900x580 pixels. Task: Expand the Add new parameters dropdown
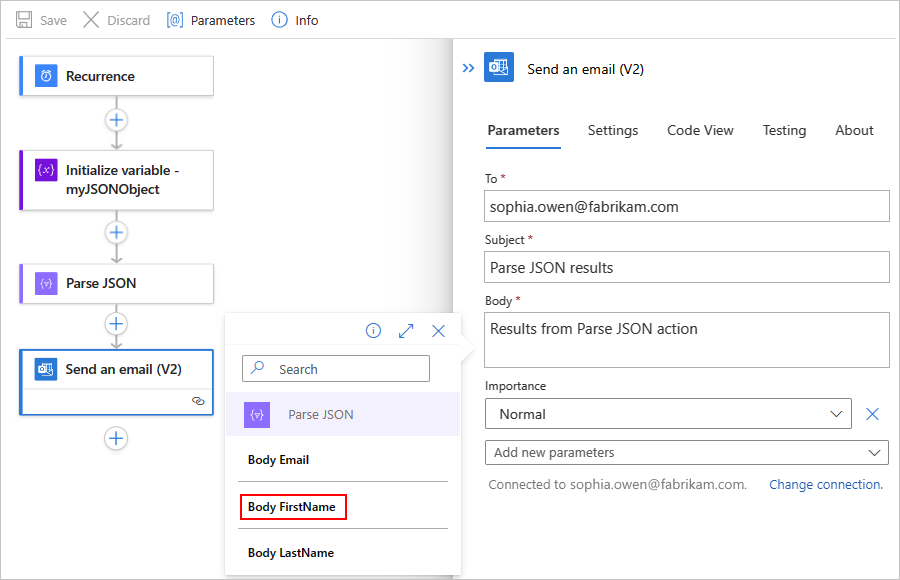(686, 453)
